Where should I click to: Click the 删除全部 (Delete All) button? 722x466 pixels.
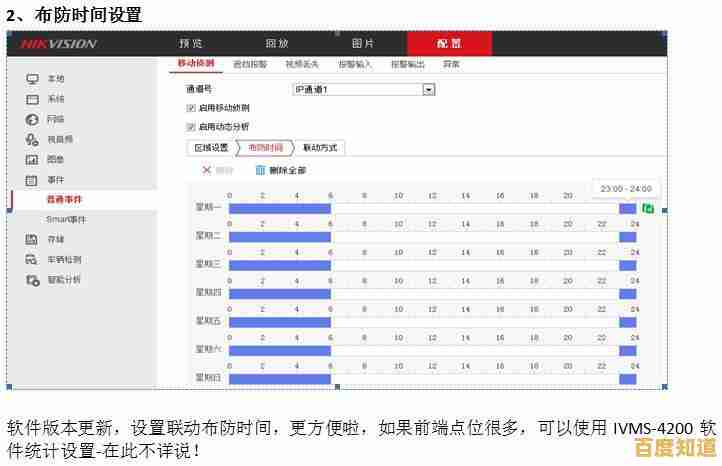(x=281, y=171)
